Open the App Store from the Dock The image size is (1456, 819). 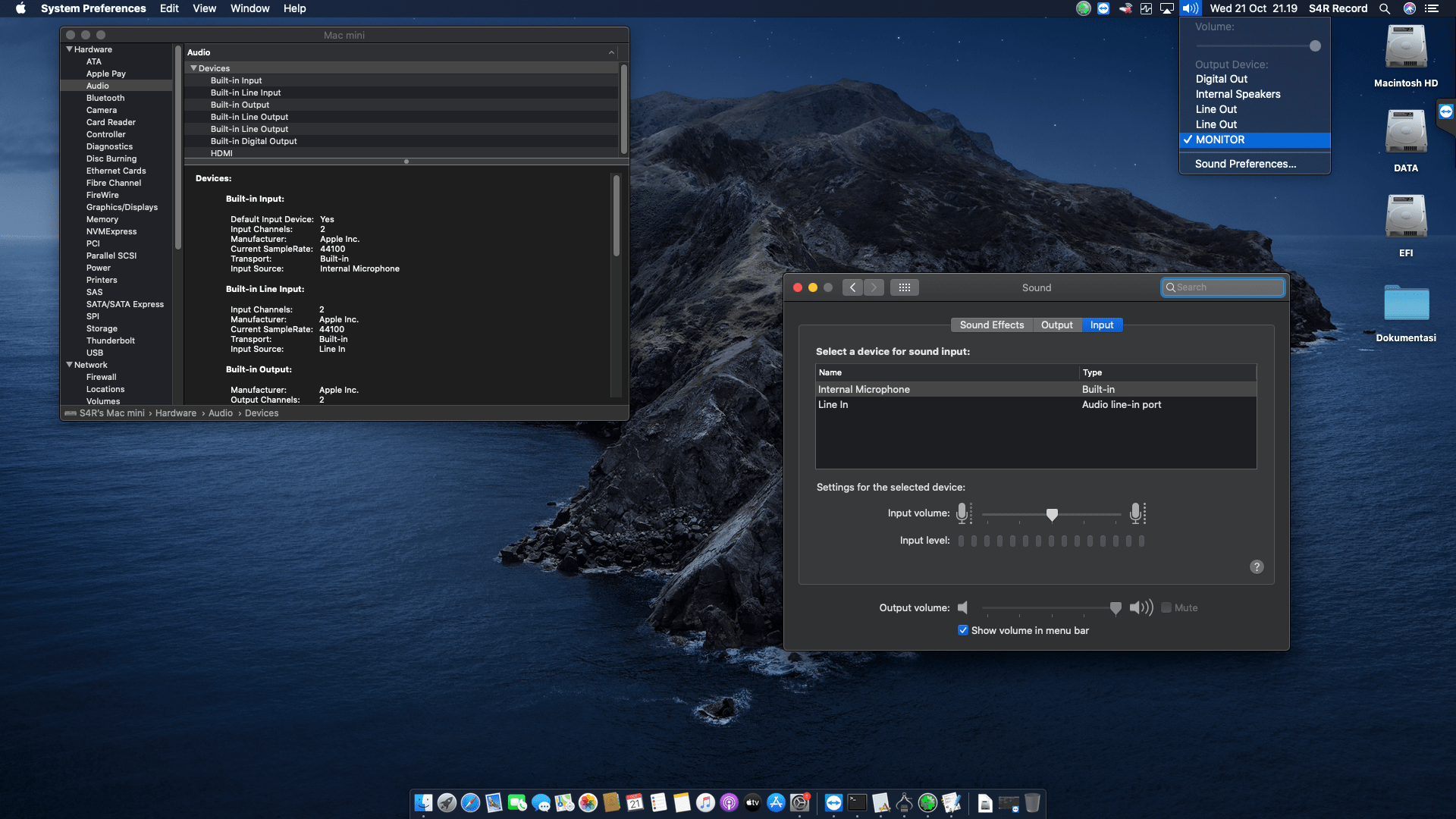(x=776, y=802)
